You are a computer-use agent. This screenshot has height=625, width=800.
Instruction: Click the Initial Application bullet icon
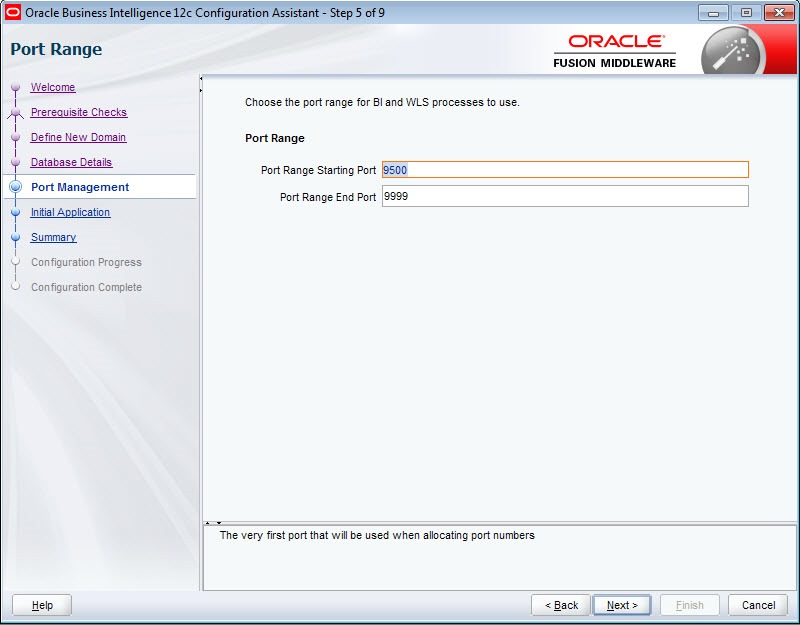[x=15, y=212]
